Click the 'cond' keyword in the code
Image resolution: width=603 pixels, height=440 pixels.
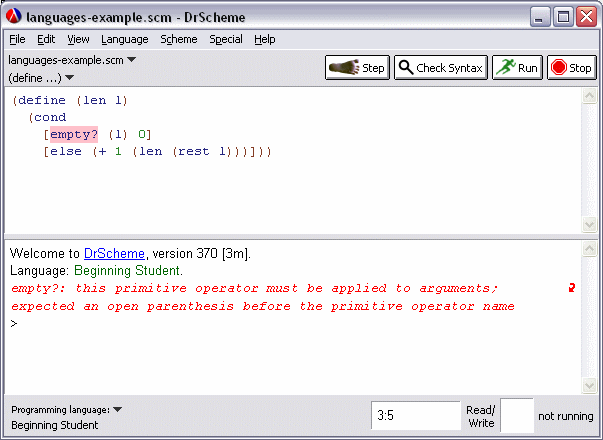[50, 117]
